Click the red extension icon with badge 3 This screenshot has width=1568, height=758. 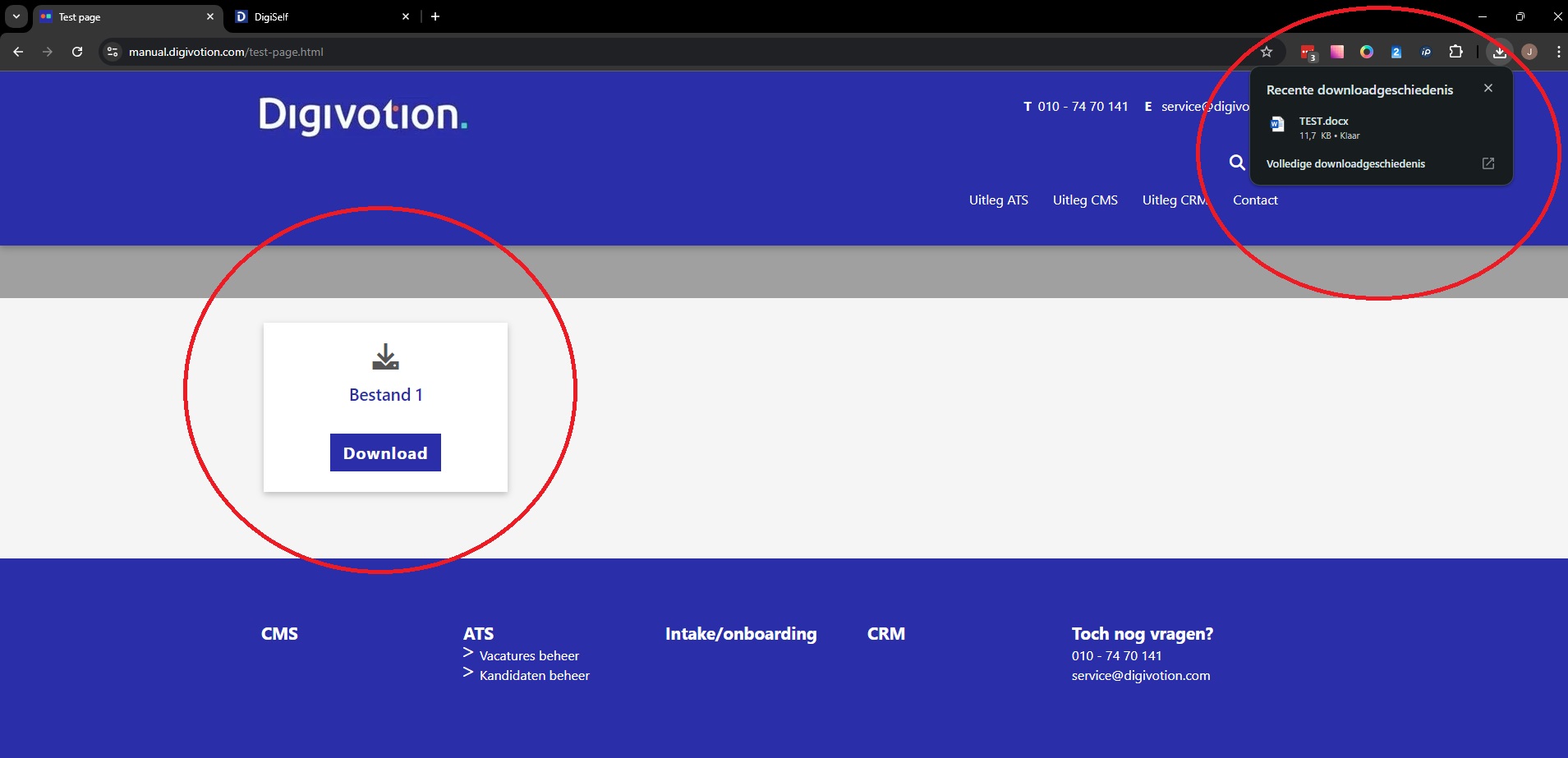[x=1308, y=53]
